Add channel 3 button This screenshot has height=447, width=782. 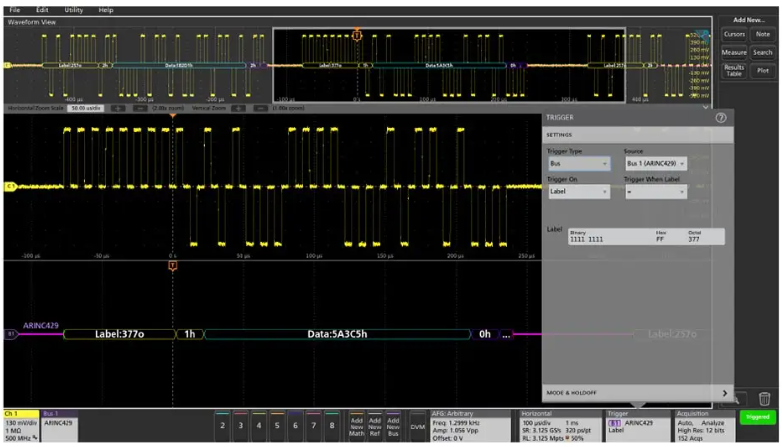[x=240, y=426]
